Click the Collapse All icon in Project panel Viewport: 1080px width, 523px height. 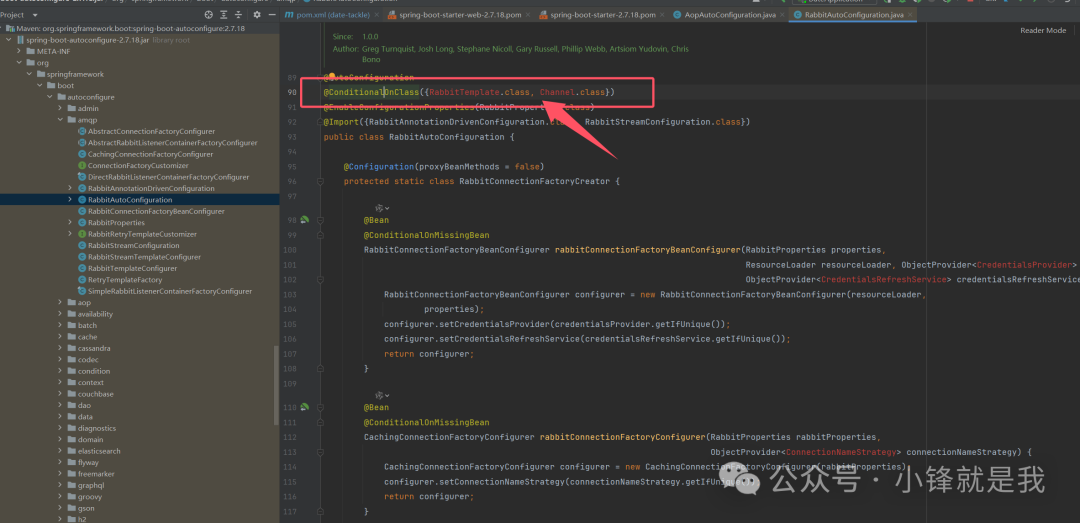[x=238, y=14]
